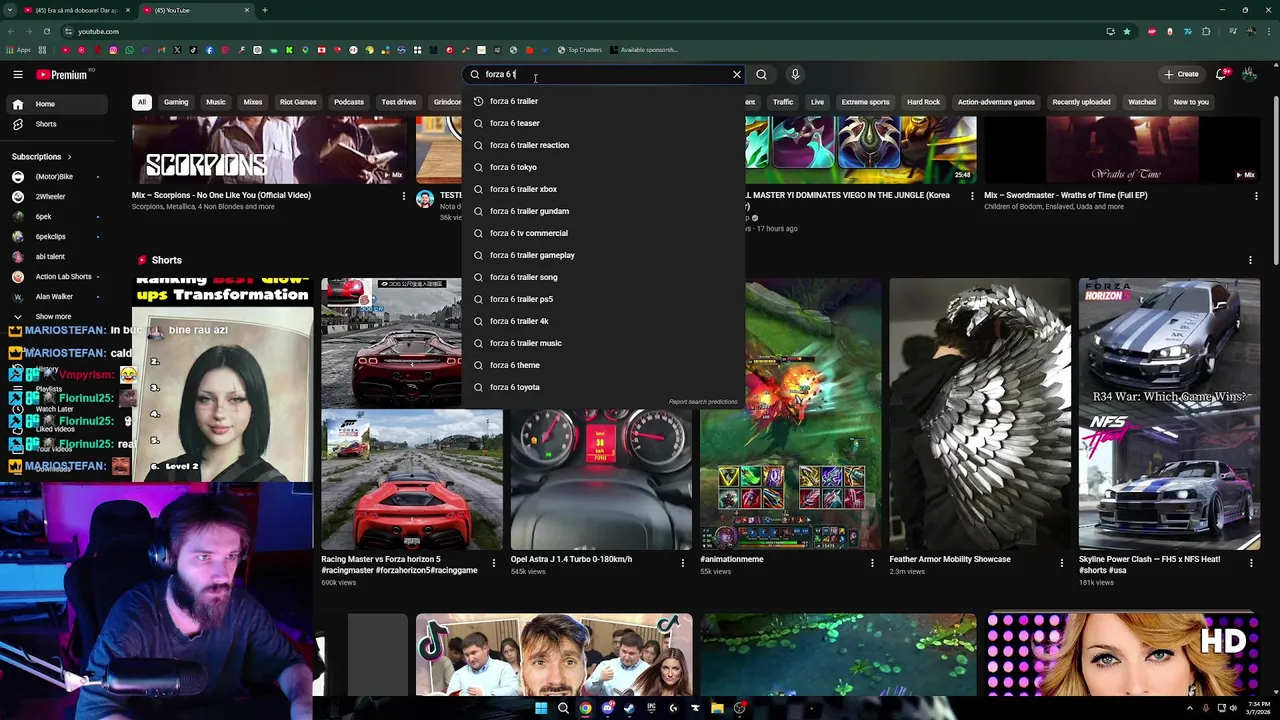Click Report search predictions
Image resolution: width=1280 pixels, height=720 pixels.
(703, 402)
